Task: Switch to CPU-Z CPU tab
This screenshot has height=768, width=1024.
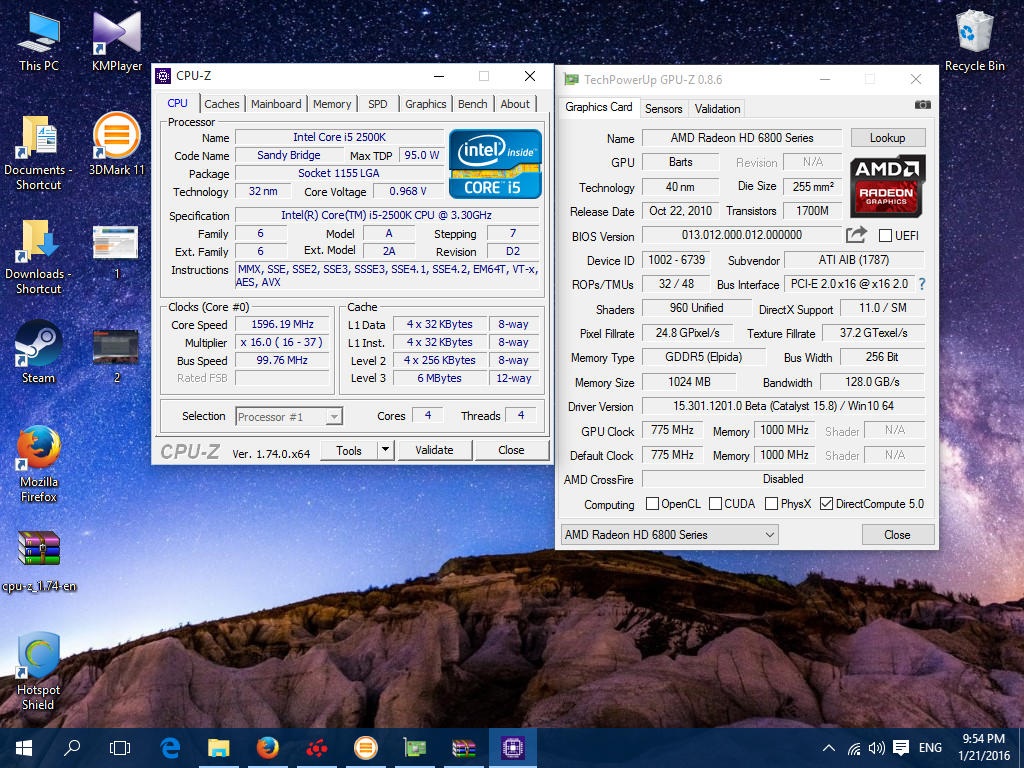Action: [177, 103]
